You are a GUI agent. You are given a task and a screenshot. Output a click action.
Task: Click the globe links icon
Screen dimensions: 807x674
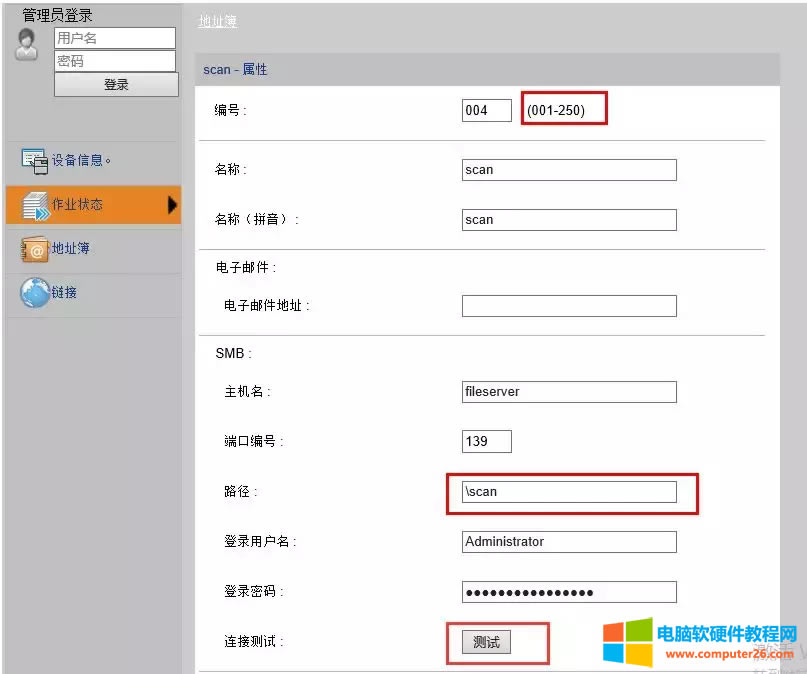34,293
